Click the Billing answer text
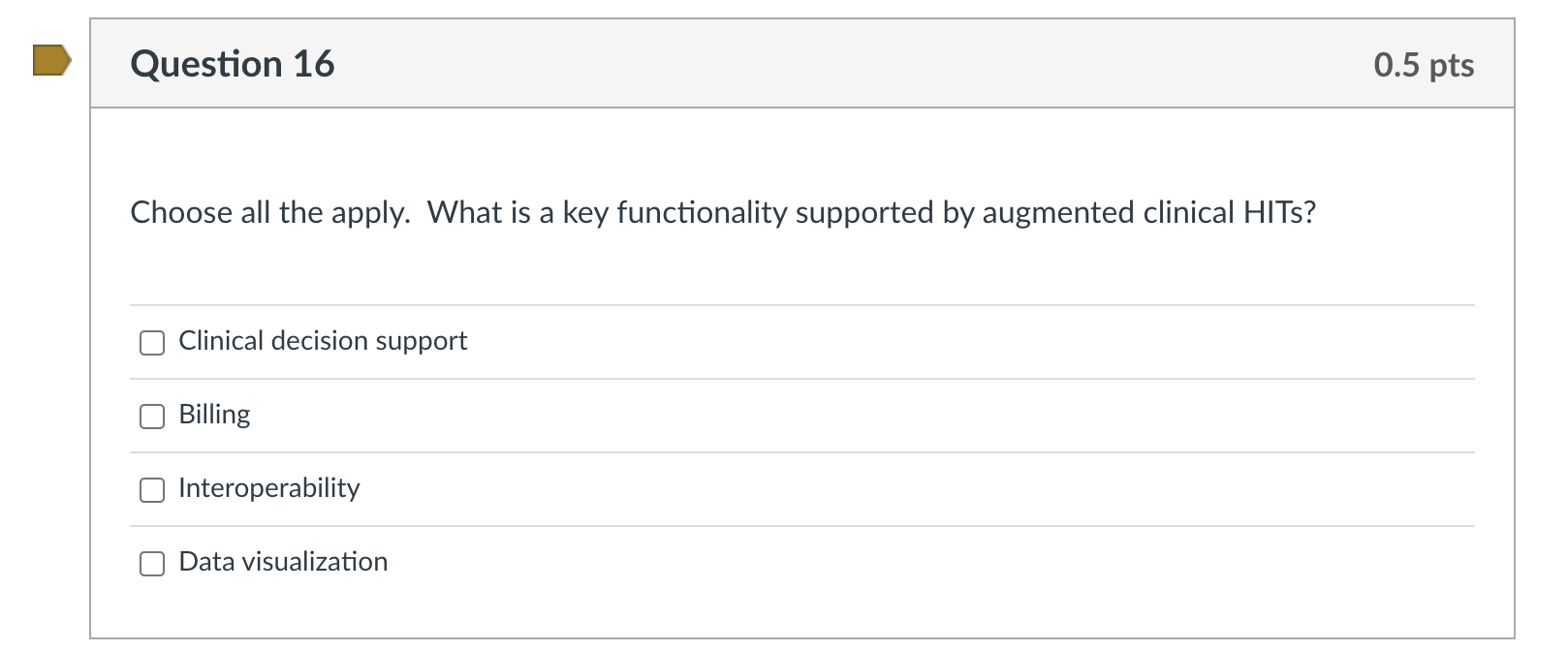Viewport: 1568px width, 651px height. click(214, 415)
